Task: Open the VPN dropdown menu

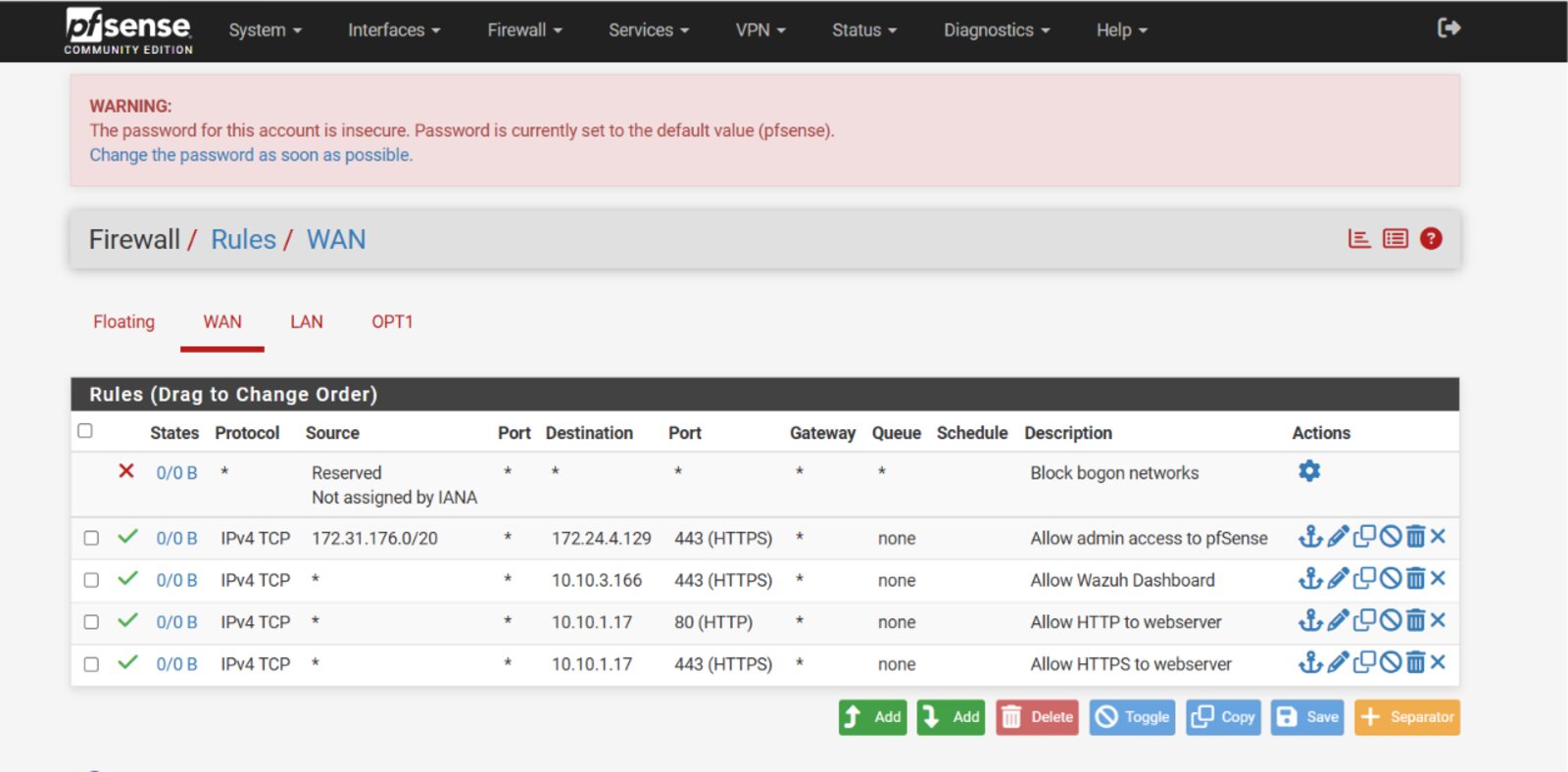Action: coord(760,30)
